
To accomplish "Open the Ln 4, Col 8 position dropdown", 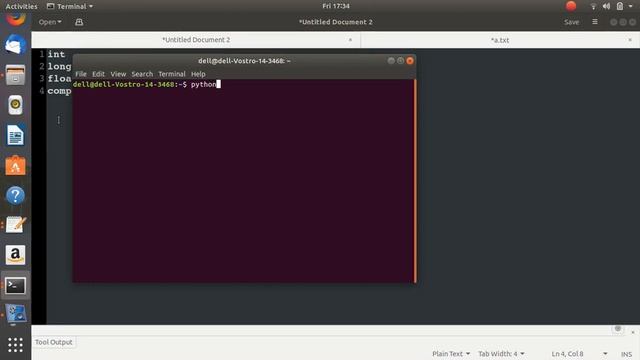I will (x=579, y=353).
